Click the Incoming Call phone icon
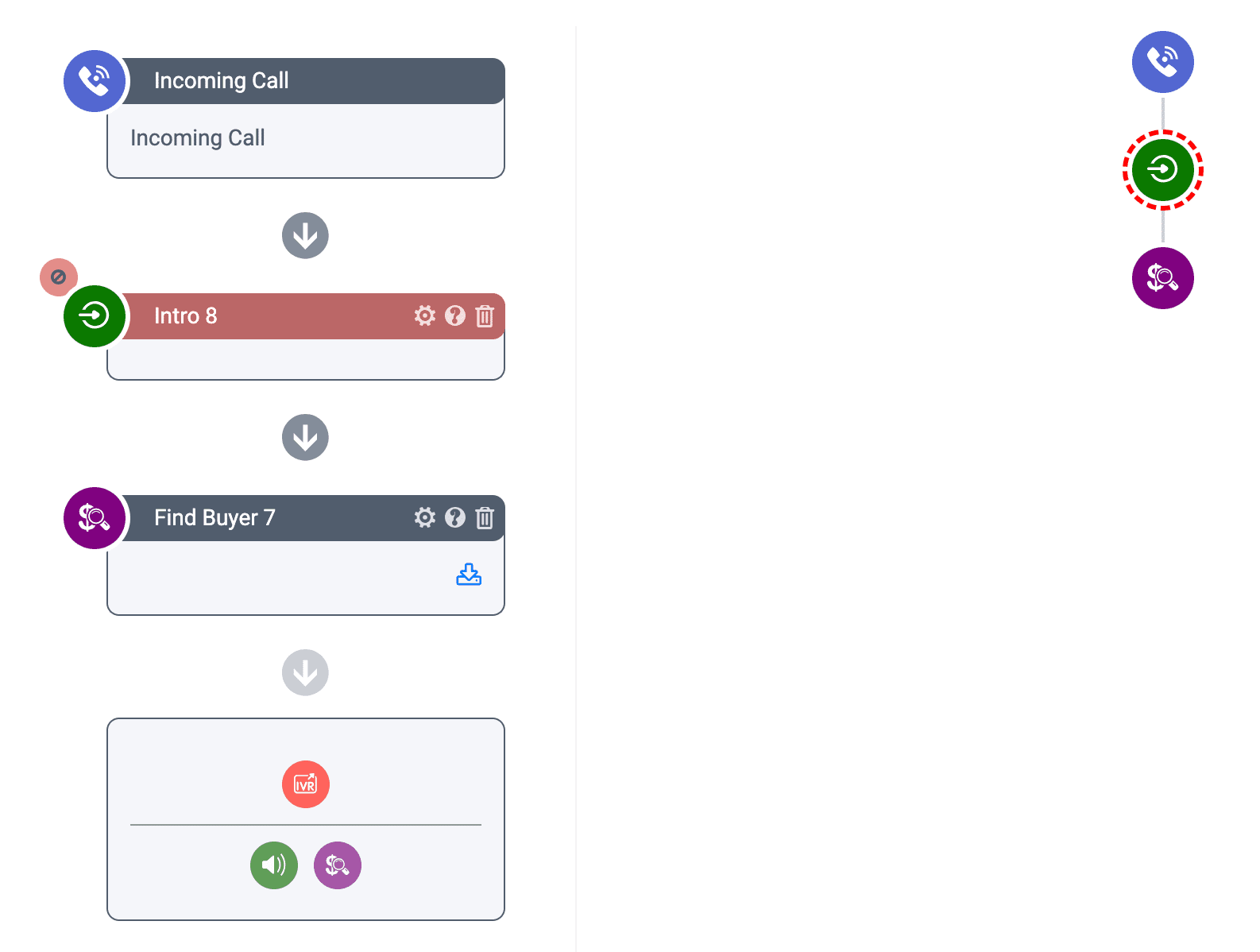The image size is (1260, 952). pos(95,81)
